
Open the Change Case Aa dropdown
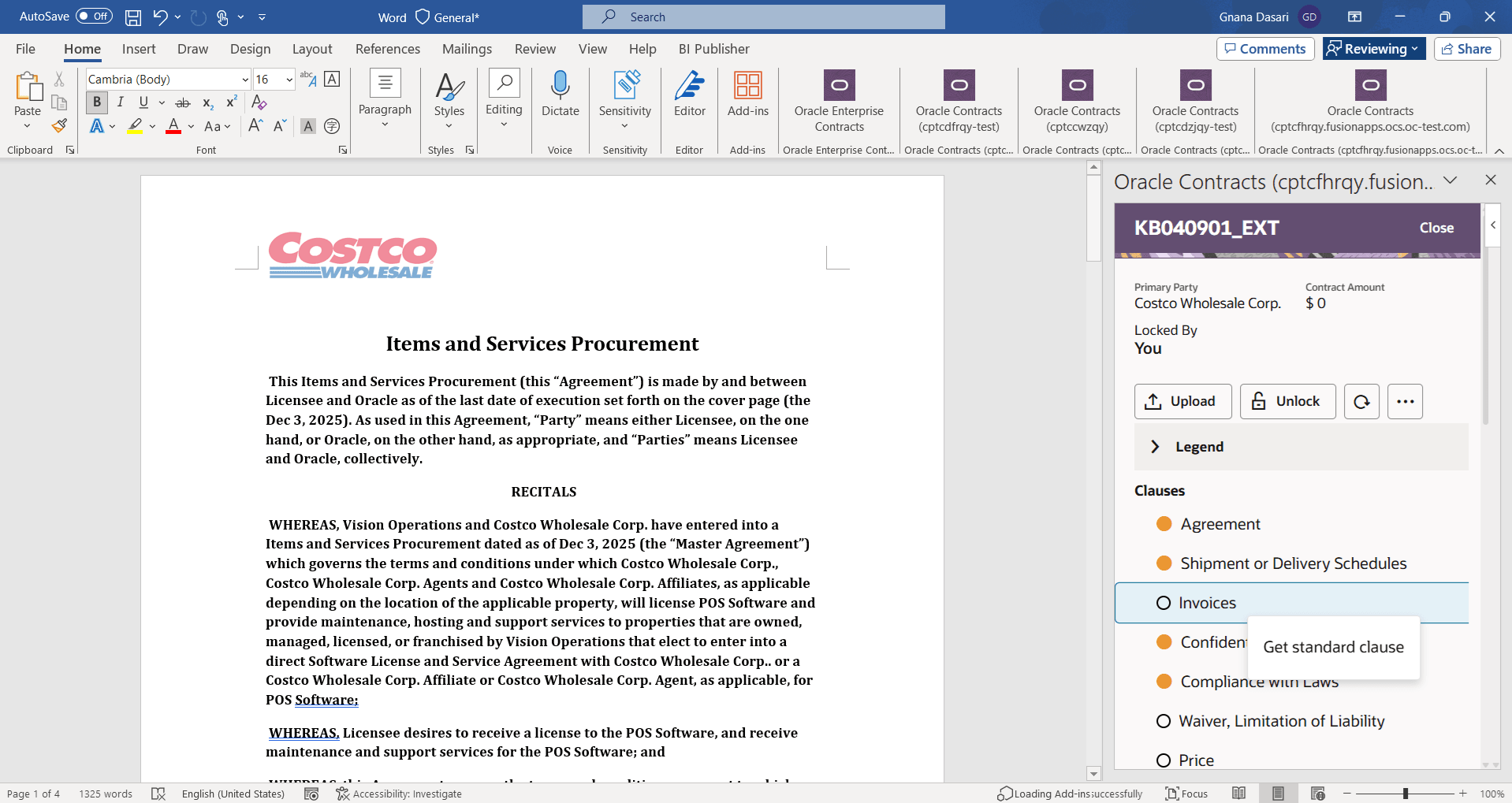click(x=218, y=126)
